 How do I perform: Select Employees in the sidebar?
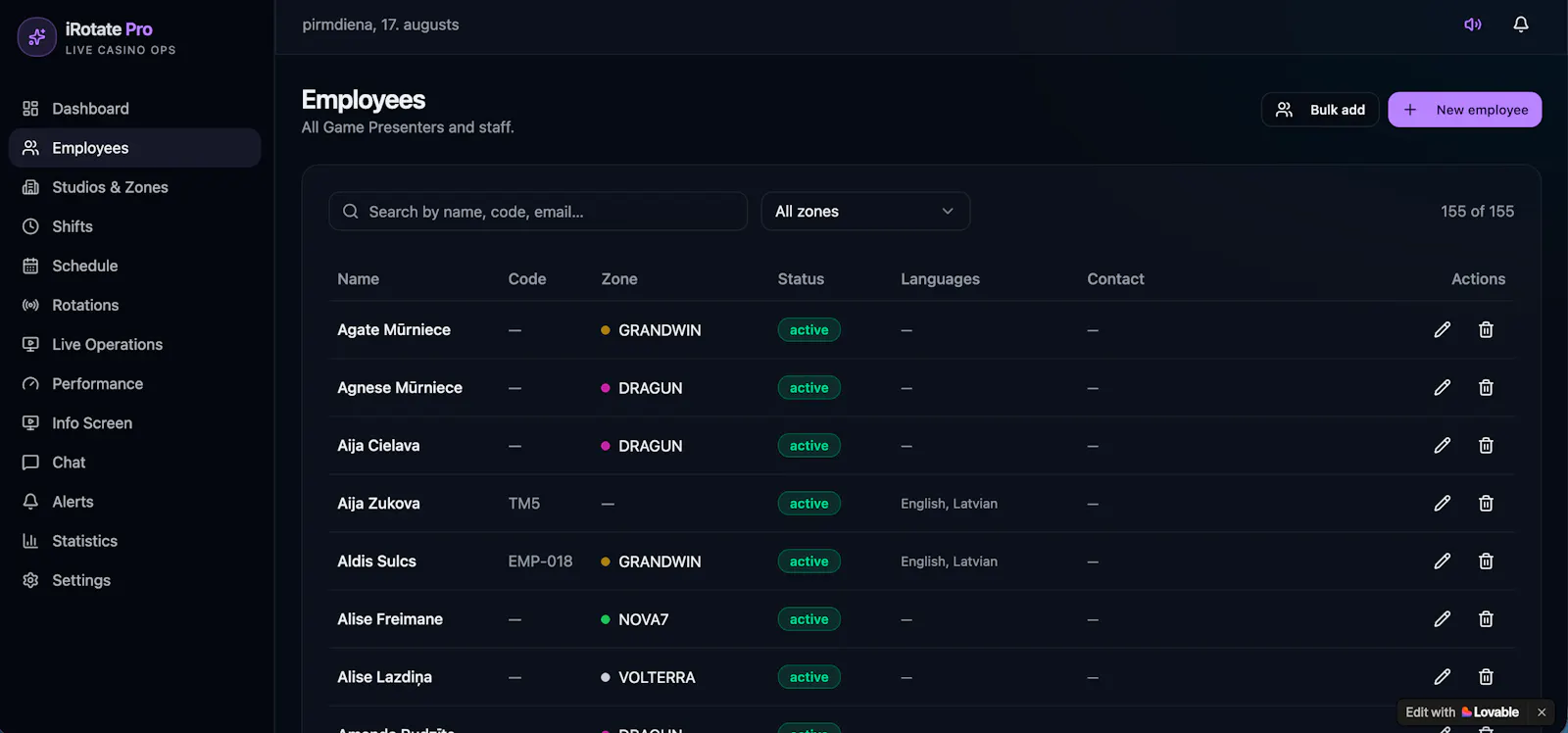(134, 148)
